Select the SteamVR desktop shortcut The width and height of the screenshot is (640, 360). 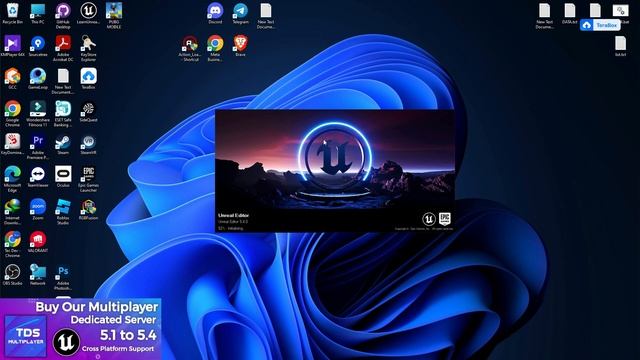pos(89,144)
